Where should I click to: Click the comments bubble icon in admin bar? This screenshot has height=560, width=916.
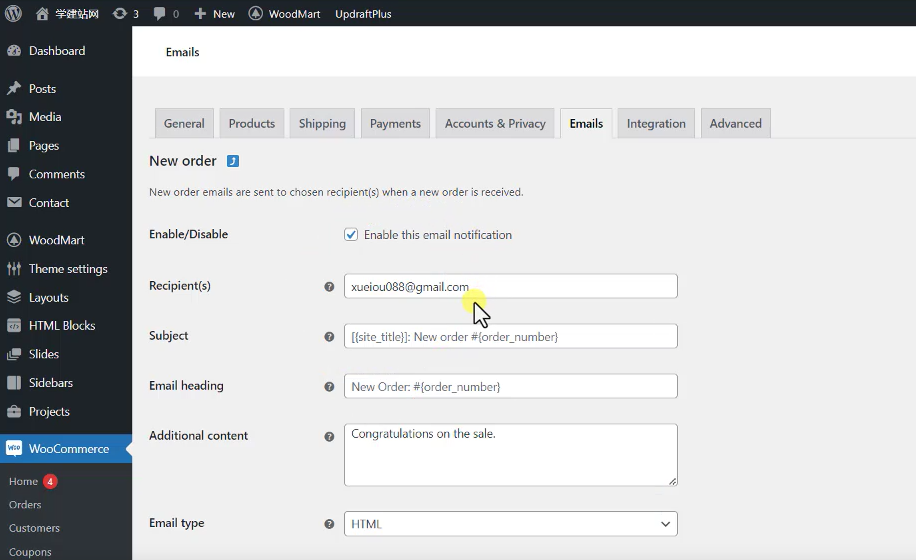pyautogui.click(x=160, y=13)
